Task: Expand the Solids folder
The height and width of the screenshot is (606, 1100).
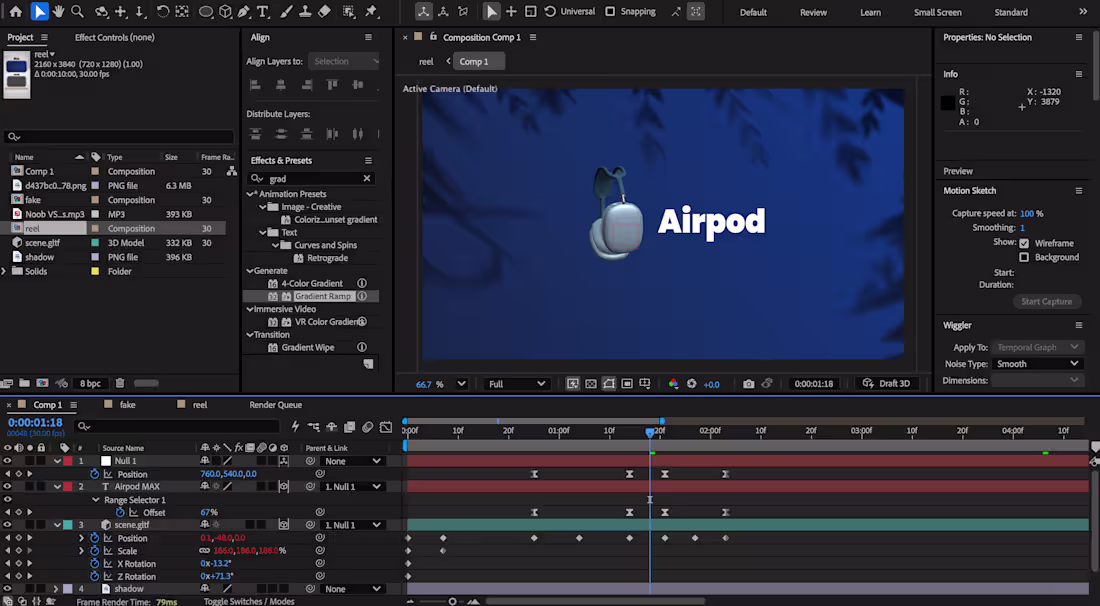Action: click(x=4, y=271)
